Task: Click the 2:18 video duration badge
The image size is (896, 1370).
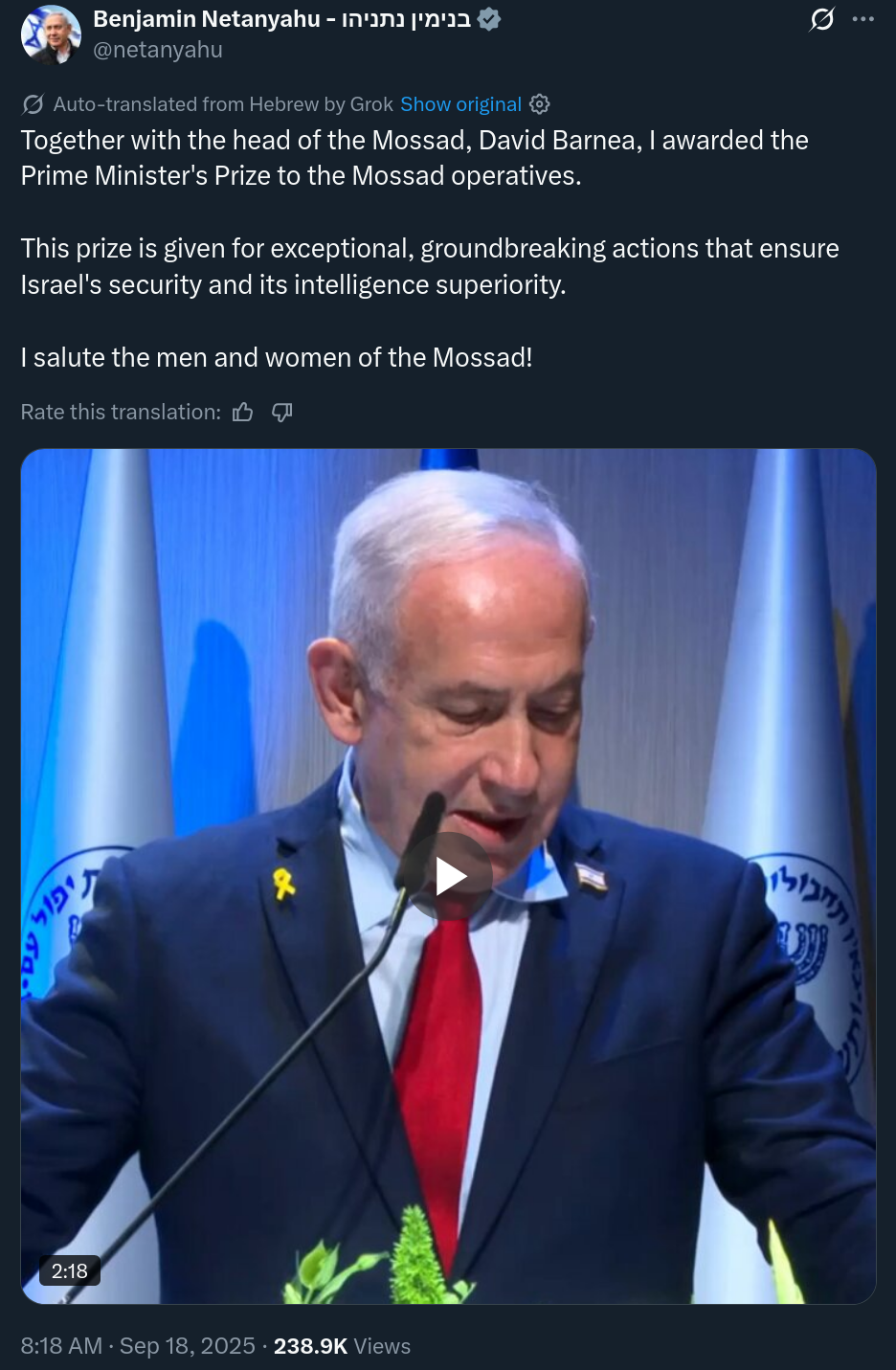Action: point(69,1271)
